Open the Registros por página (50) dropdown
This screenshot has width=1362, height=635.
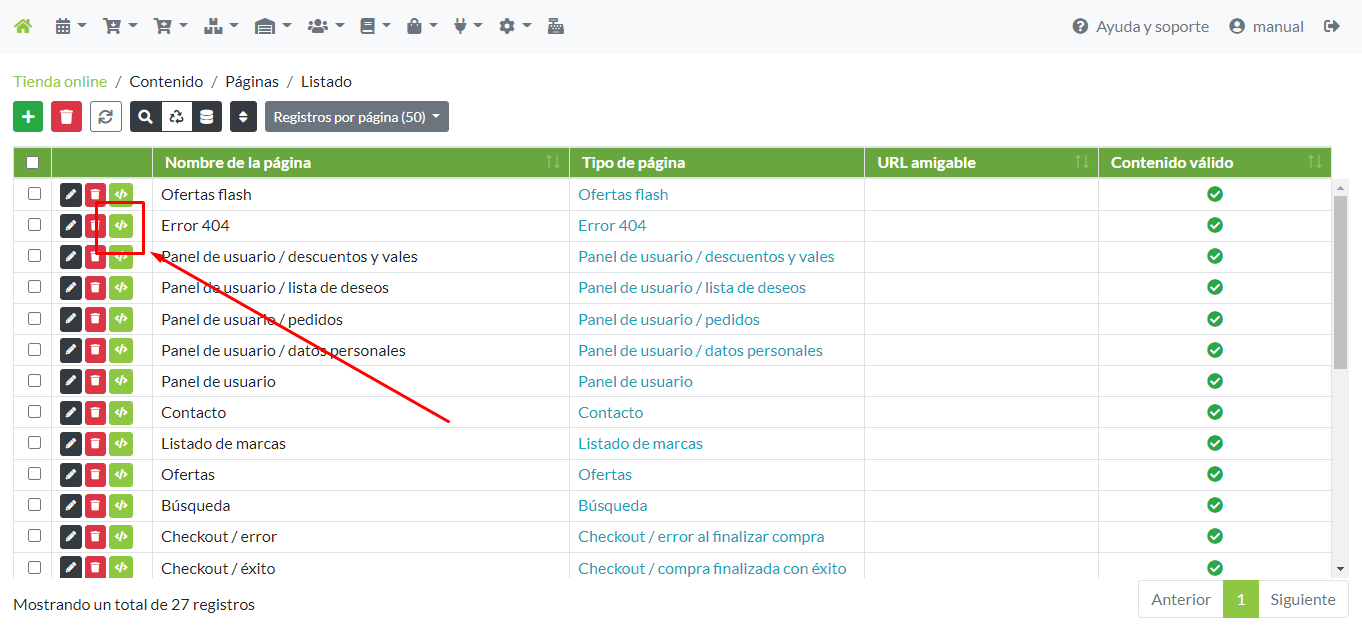tap(356, 117)
